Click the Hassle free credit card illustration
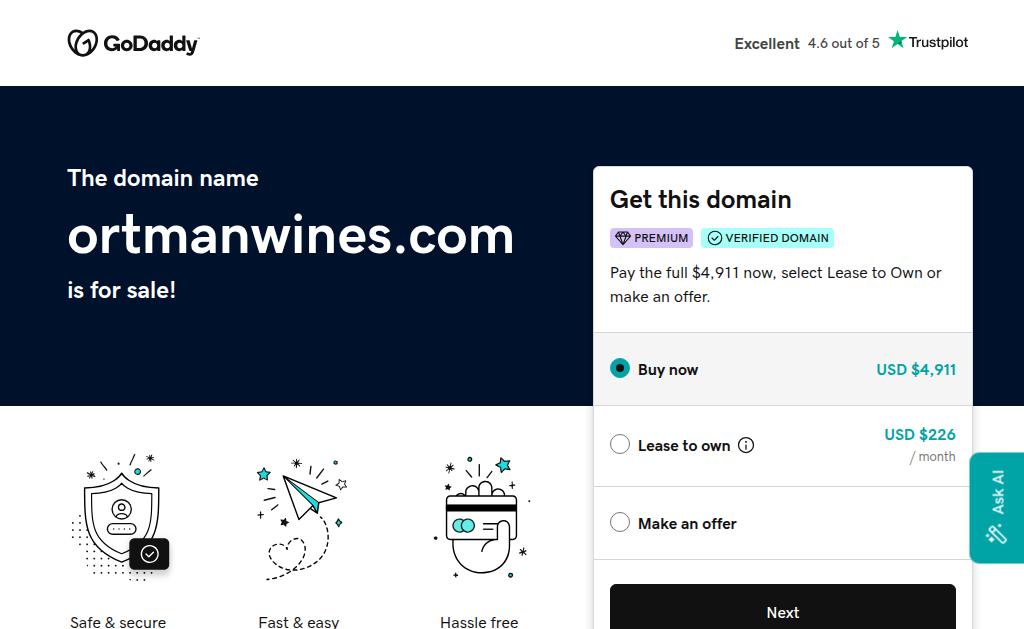1024x629 pixels. pyautogui.click(x=481, y=517)
